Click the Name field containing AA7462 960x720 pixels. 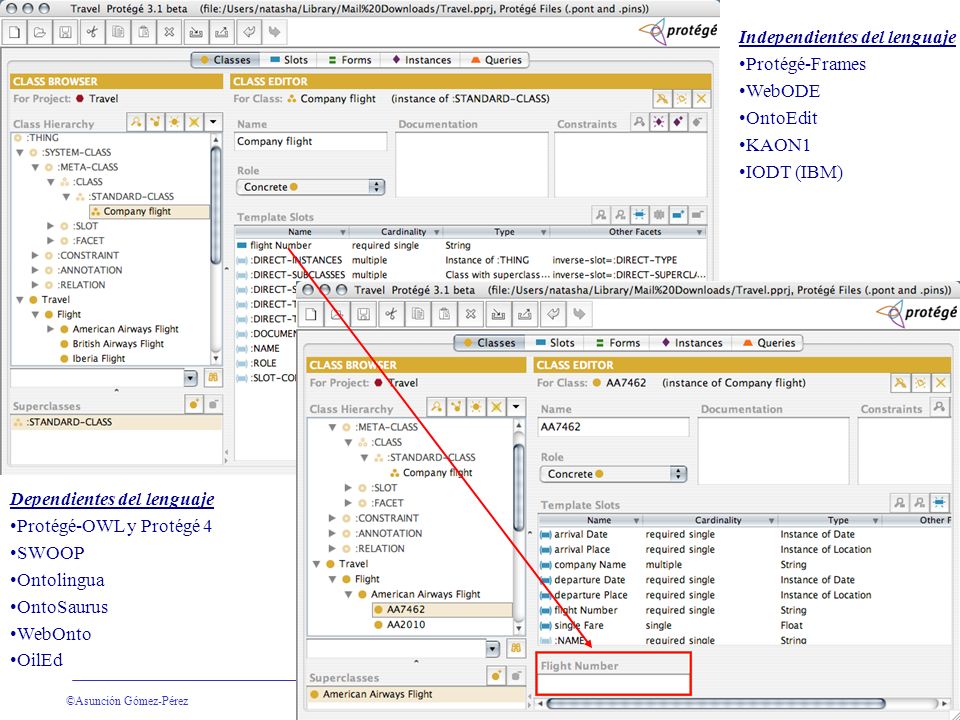point(613,427)
